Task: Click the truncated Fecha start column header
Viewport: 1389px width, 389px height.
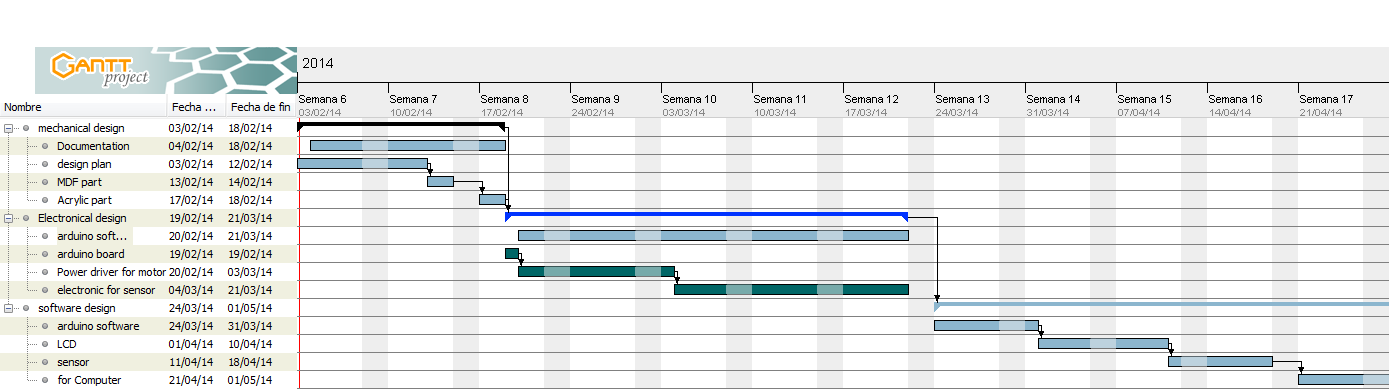Action: pos(196,107)
